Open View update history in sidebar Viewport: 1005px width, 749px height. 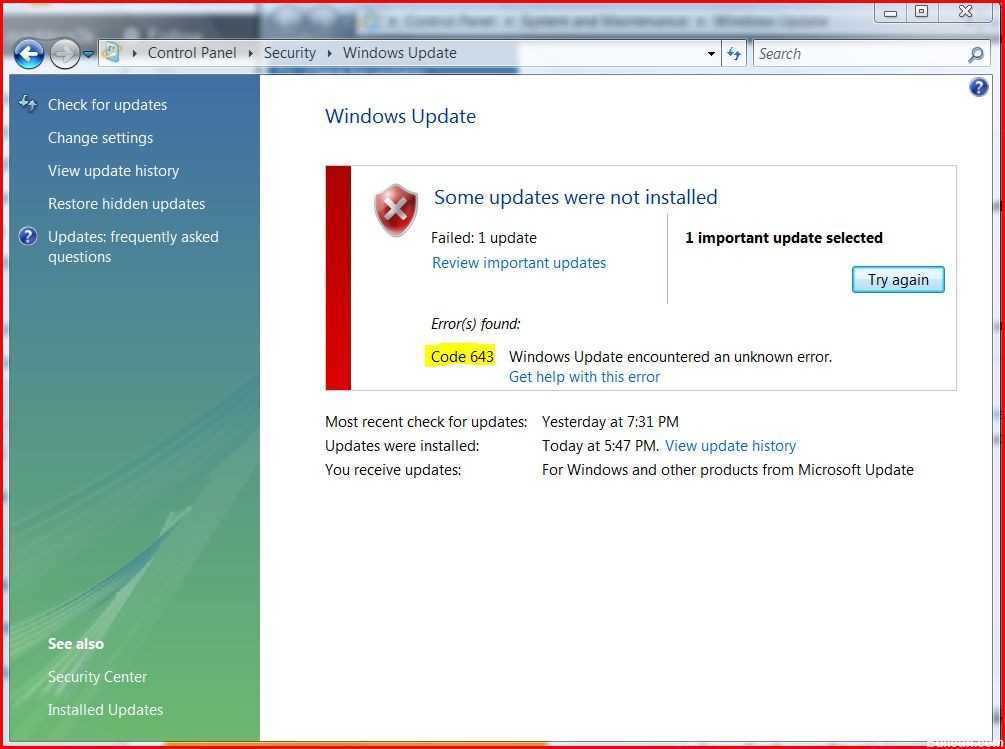tap(113, 170)
